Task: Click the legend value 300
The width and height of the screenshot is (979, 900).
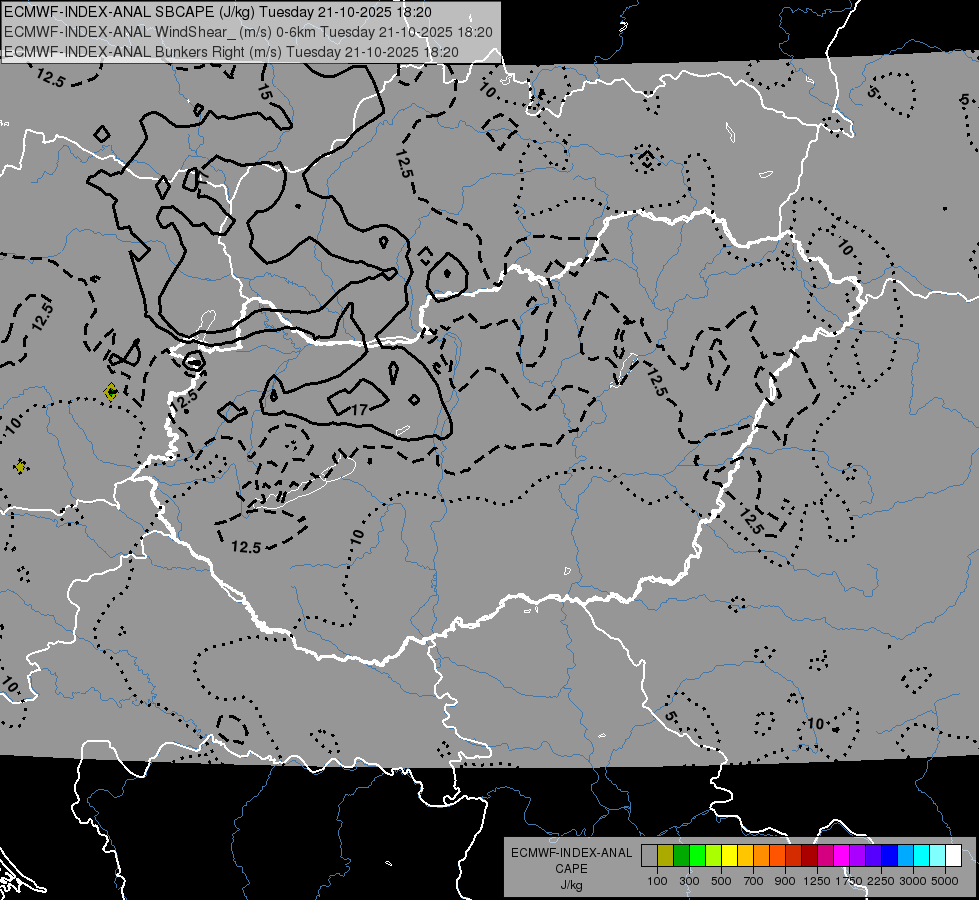Action: (x=689, y=881)
